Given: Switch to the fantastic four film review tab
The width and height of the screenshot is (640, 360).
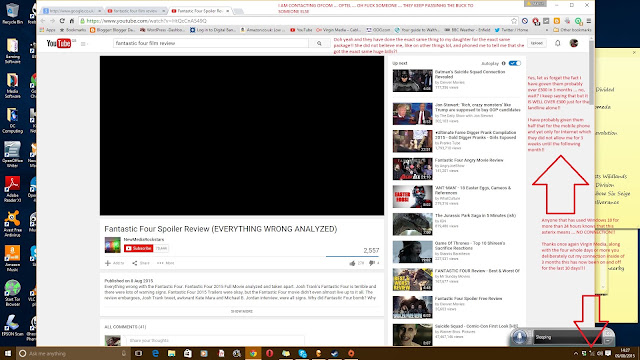Looking at the screenshot, I should coord(136,11).
